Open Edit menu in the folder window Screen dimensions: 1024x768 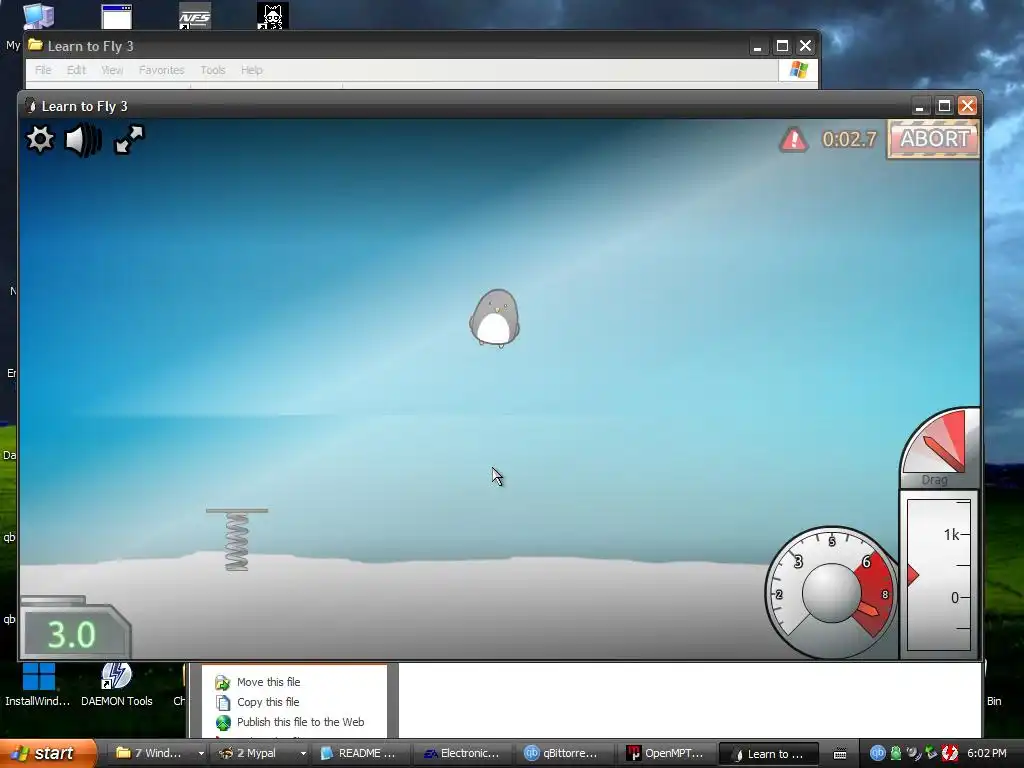pyautogui.click(x=76, y=70)
